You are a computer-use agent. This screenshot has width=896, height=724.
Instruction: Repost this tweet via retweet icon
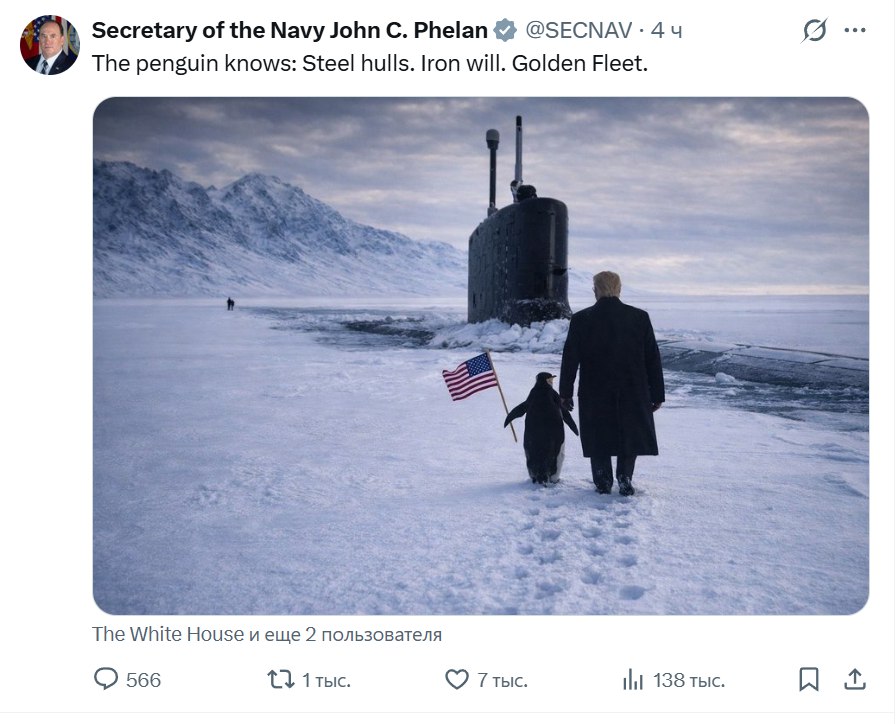pos(281,680)
